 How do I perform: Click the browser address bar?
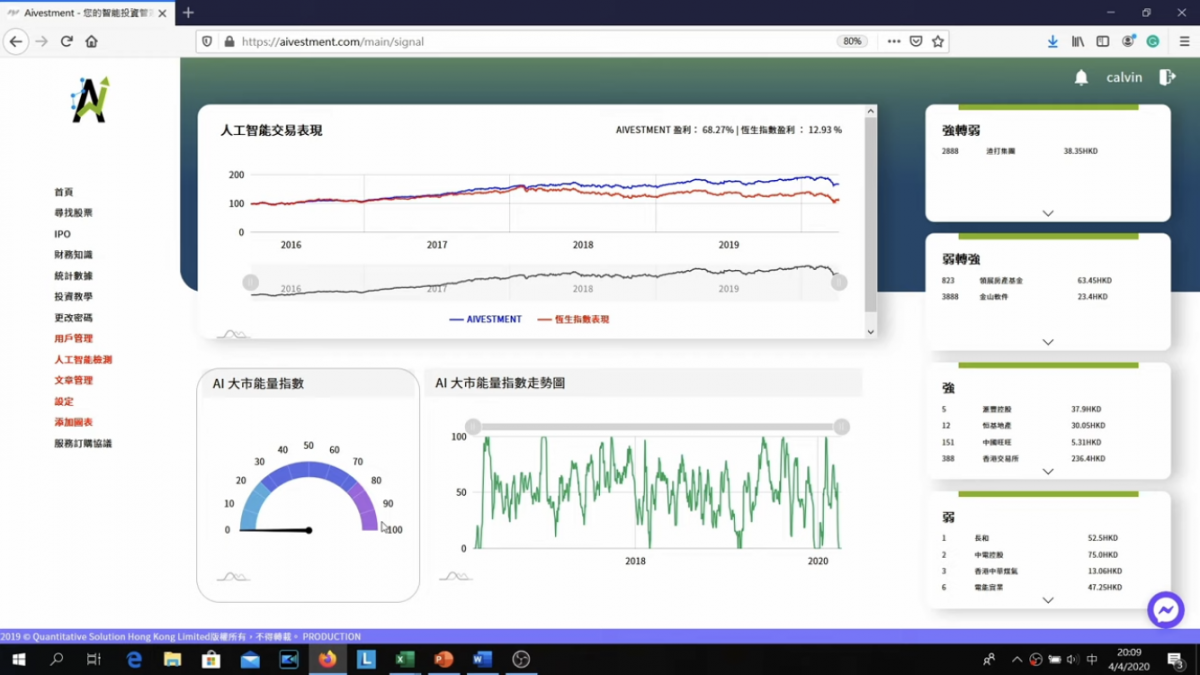coord(530,42)
